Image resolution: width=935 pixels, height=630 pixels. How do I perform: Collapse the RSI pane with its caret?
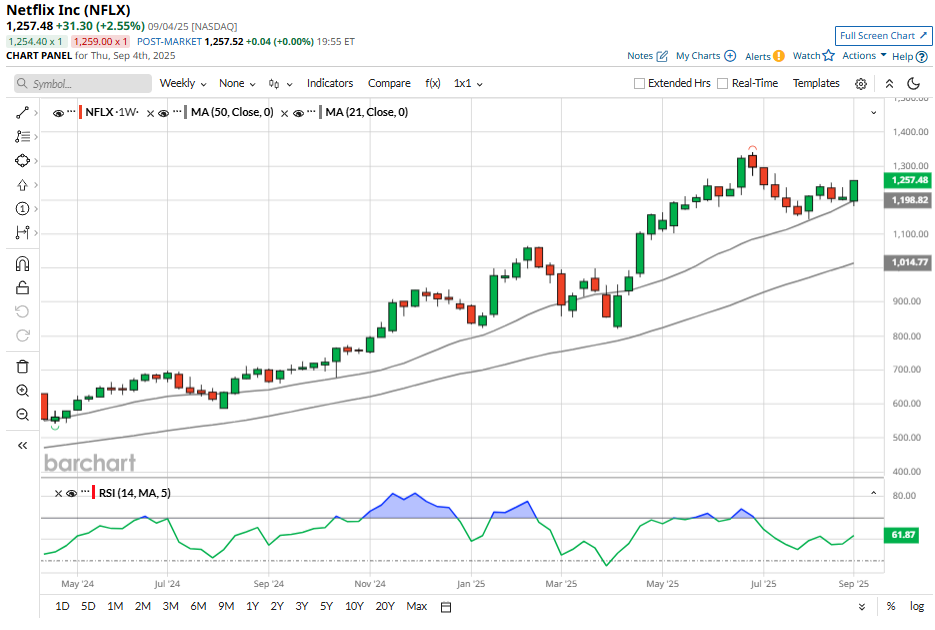coord(874,493)
